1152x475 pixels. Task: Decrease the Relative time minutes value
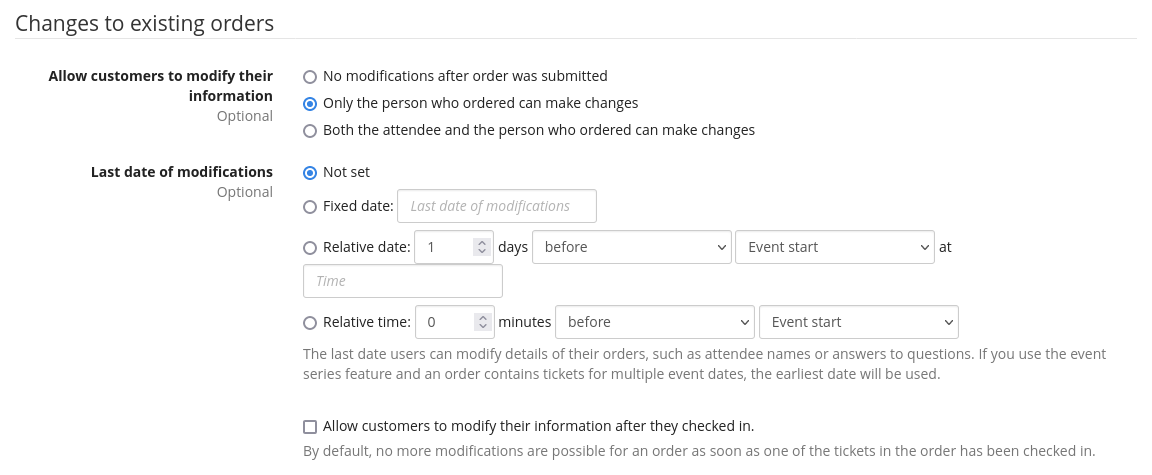[482, 327]
